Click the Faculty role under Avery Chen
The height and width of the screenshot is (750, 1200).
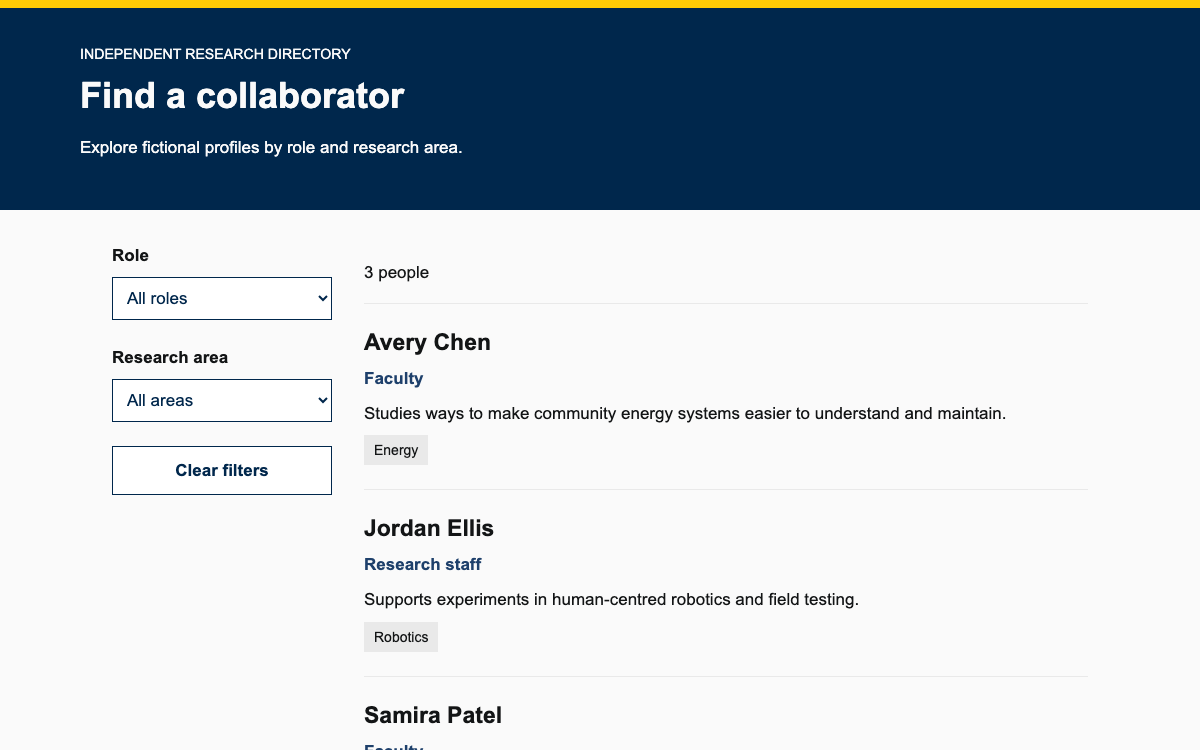point(393,378)
